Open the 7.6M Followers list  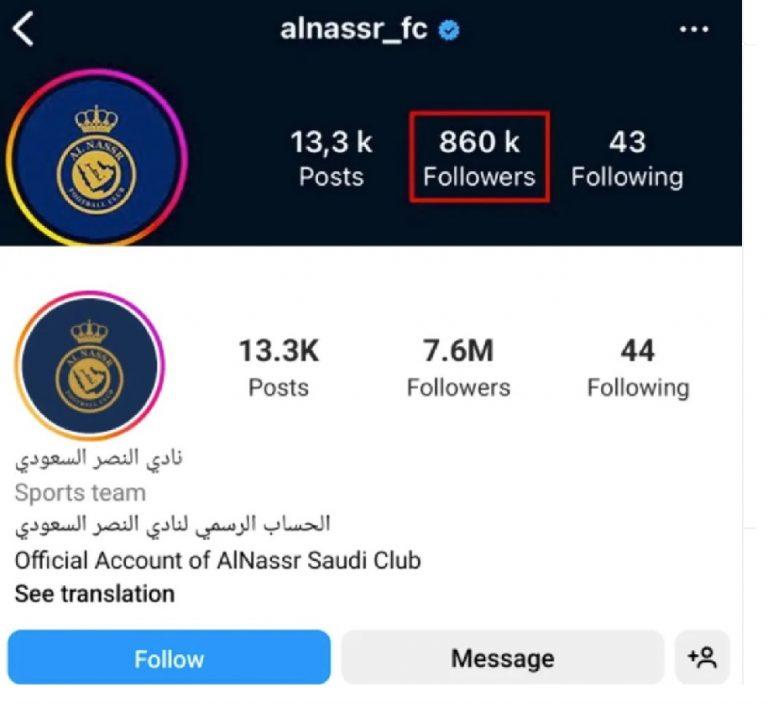point(458,367)
